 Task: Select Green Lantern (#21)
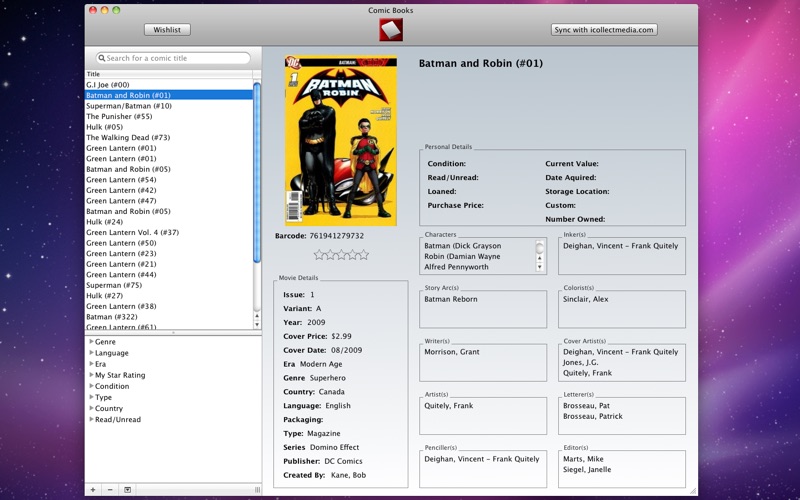169,264
